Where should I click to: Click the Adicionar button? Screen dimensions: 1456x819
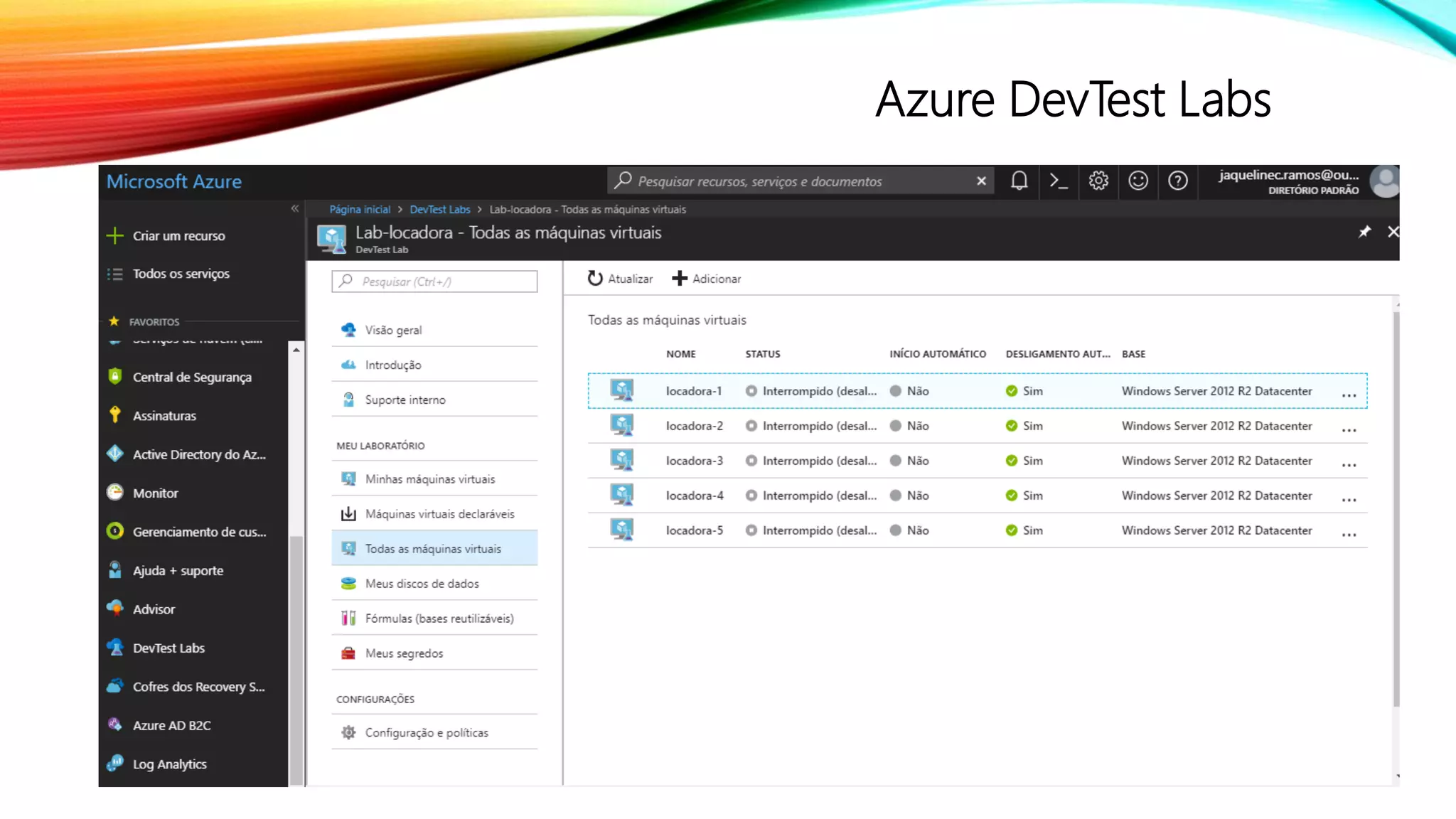(707, 279)
